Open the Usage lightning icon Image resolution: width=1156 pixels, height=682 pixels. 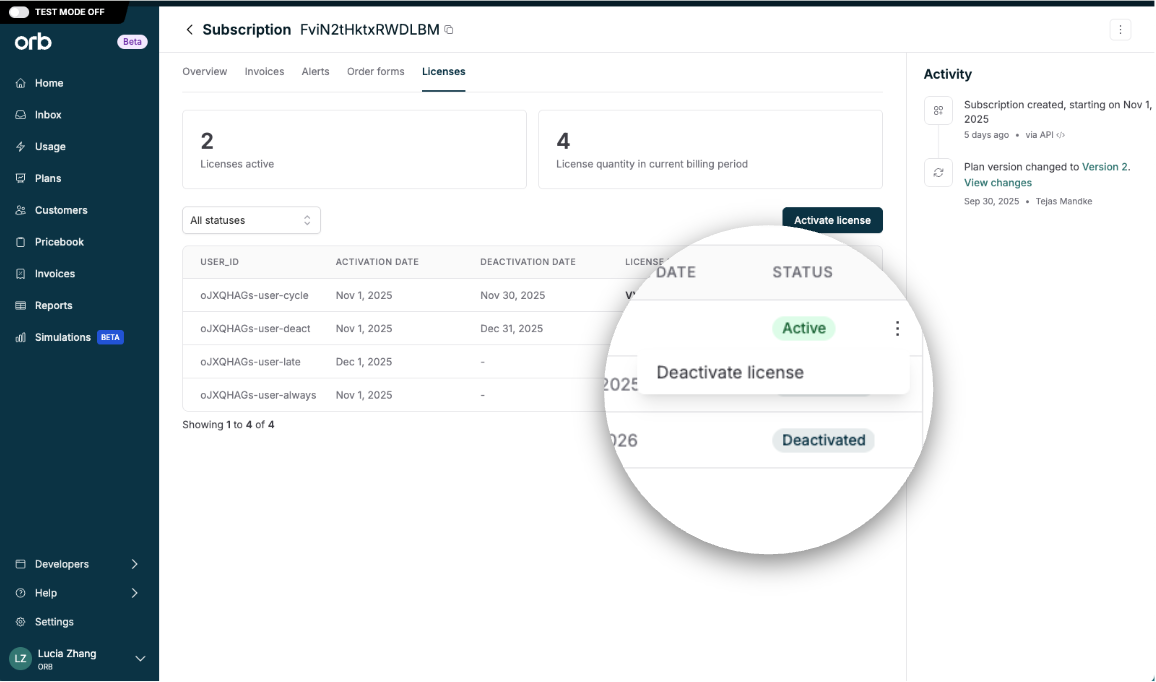click(21, 147)
